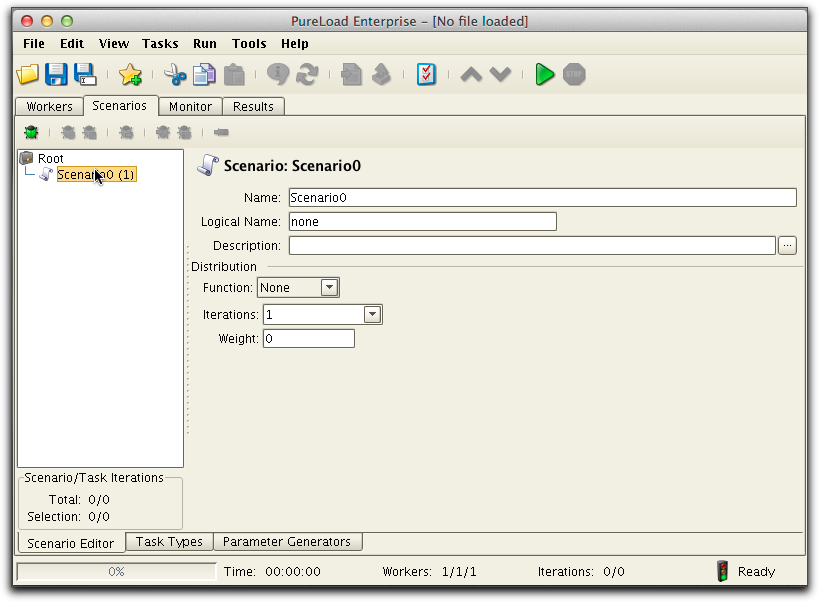This screenshot has height=602, width=819.
Task: Open the Tools menu
Action: coord(249,43)
